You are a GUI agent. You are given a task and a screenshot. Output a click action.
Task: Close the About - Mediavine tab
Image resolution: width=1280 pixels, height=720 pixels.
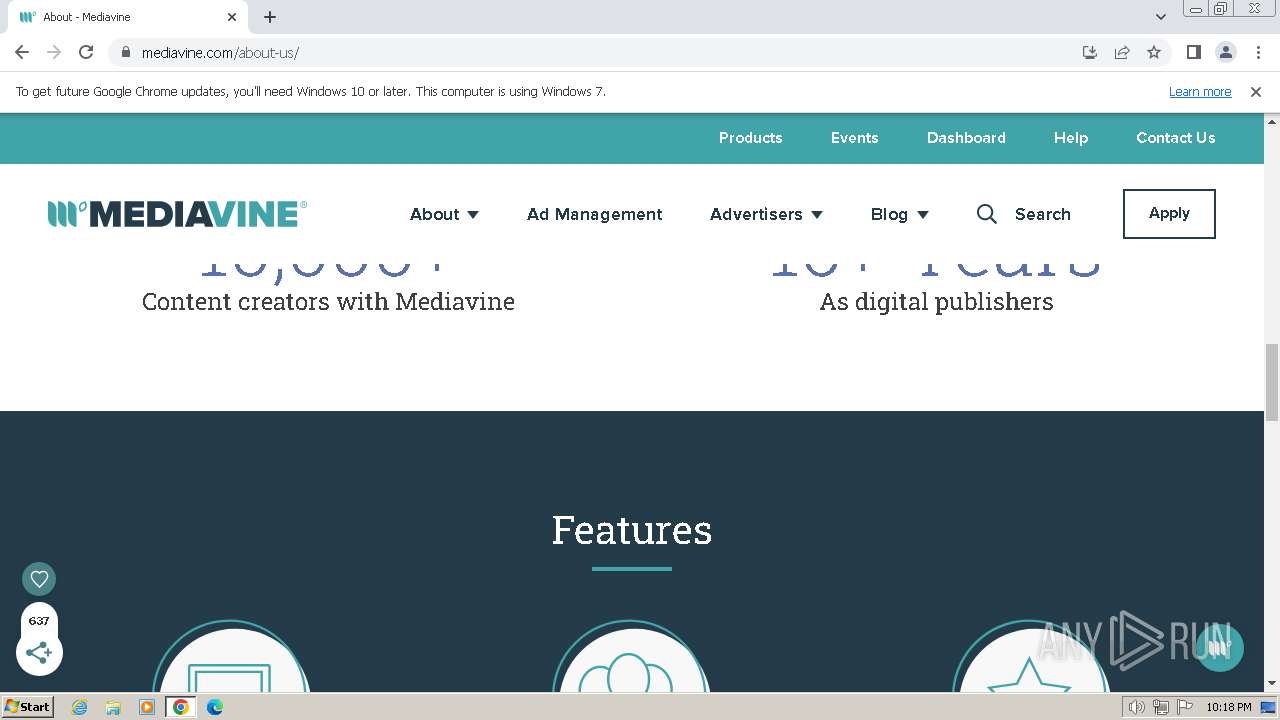232,17
